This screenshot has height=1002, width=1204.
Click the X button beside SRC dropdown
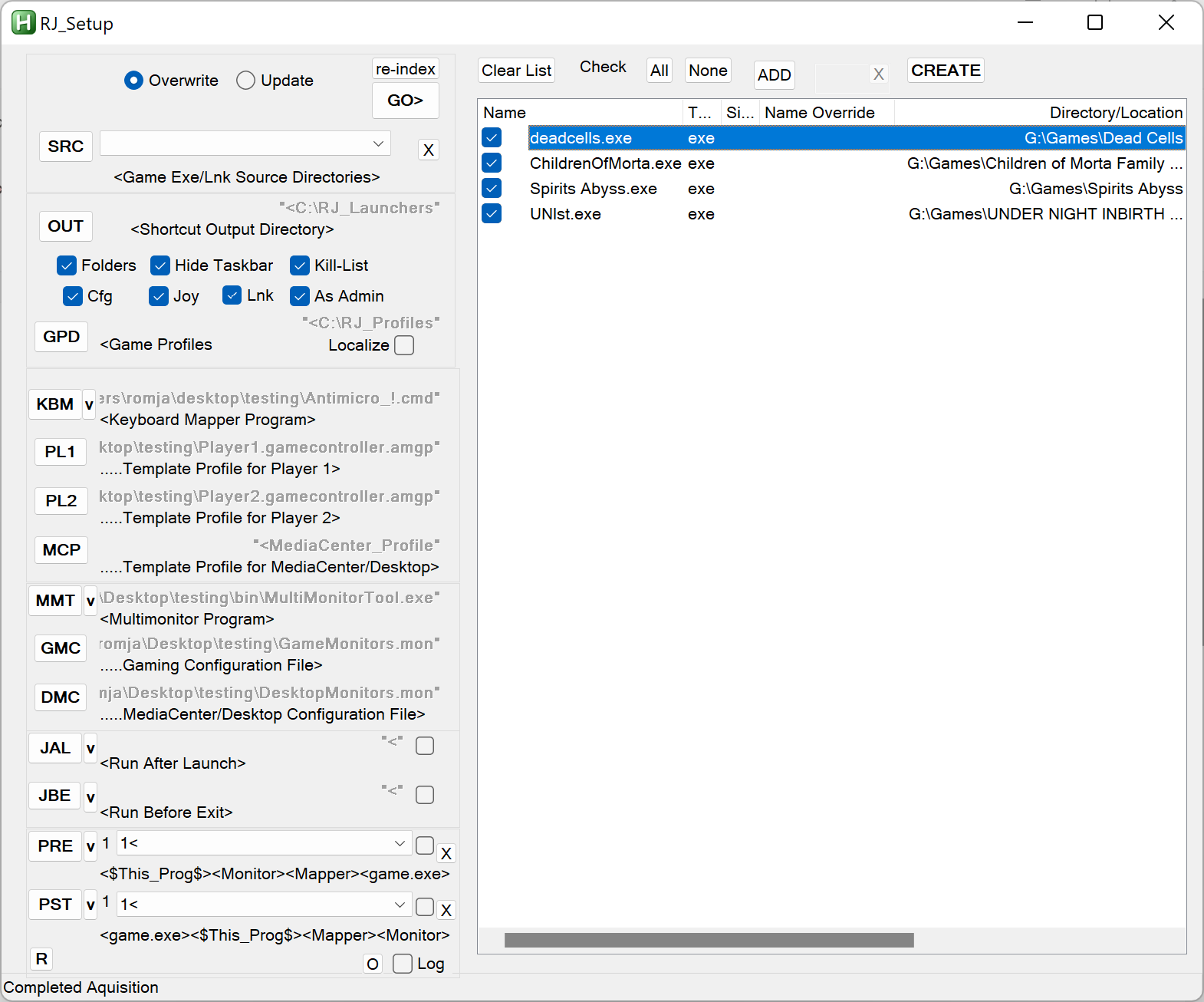[x=429, y=150]
